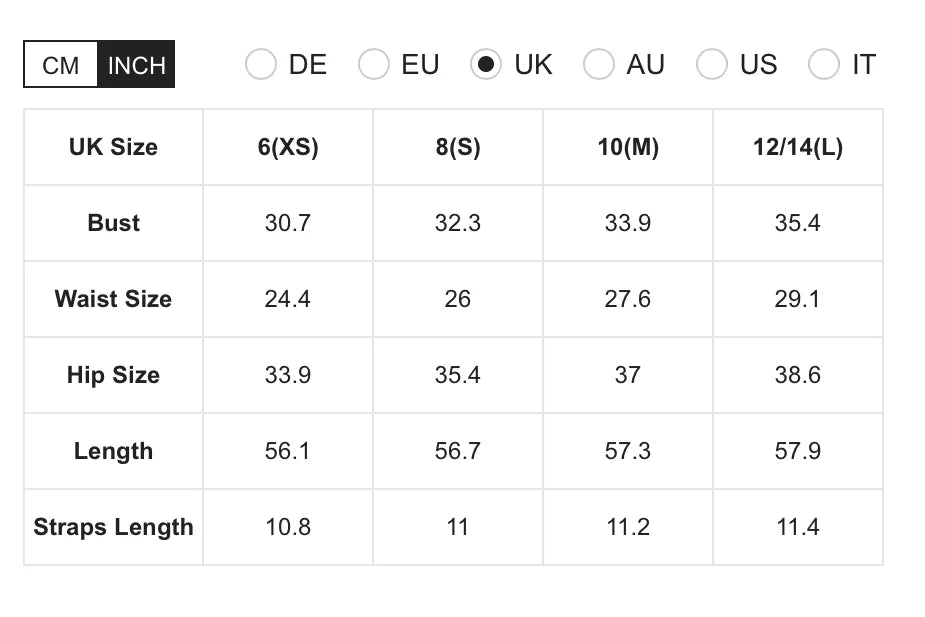Viewport: 925px width, 617px height.
Task: Switch units to INCH
Action: pos(136,65)
